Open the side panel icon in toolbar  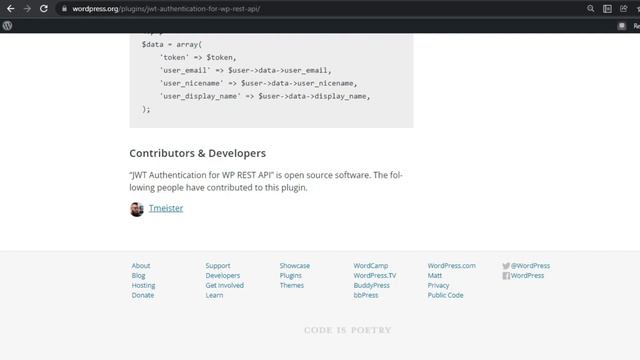coord(607,9)
